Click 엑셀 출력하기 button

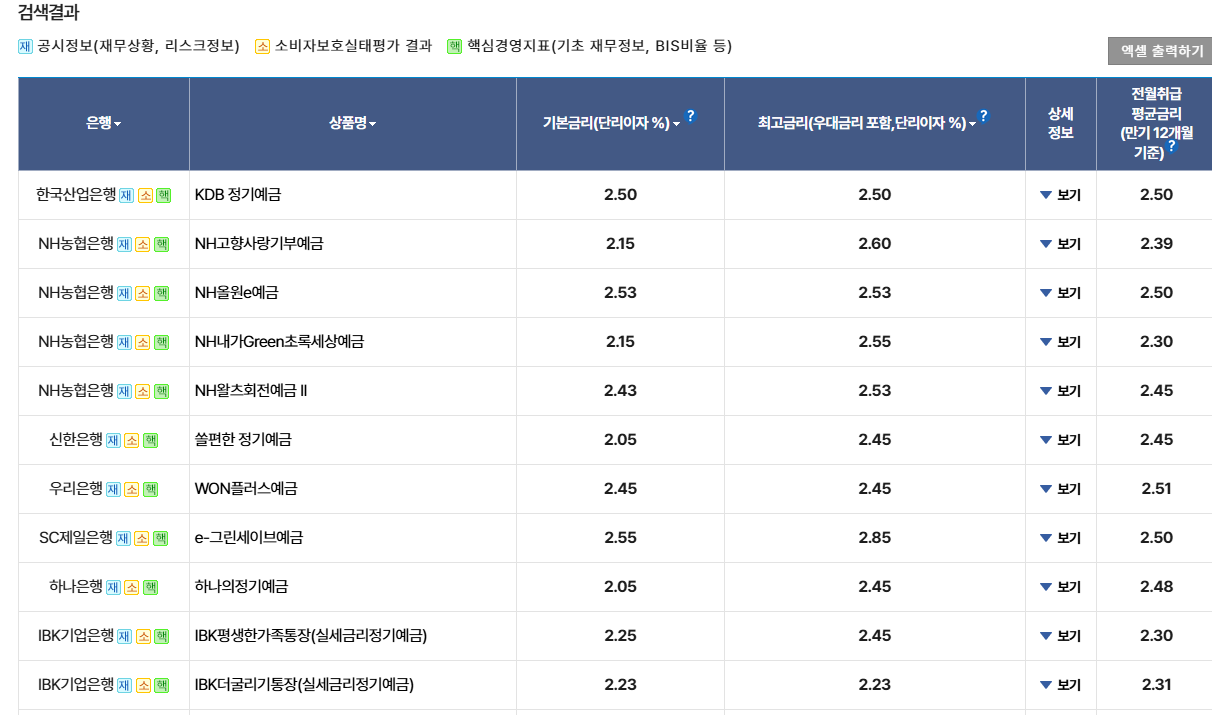1160,51
